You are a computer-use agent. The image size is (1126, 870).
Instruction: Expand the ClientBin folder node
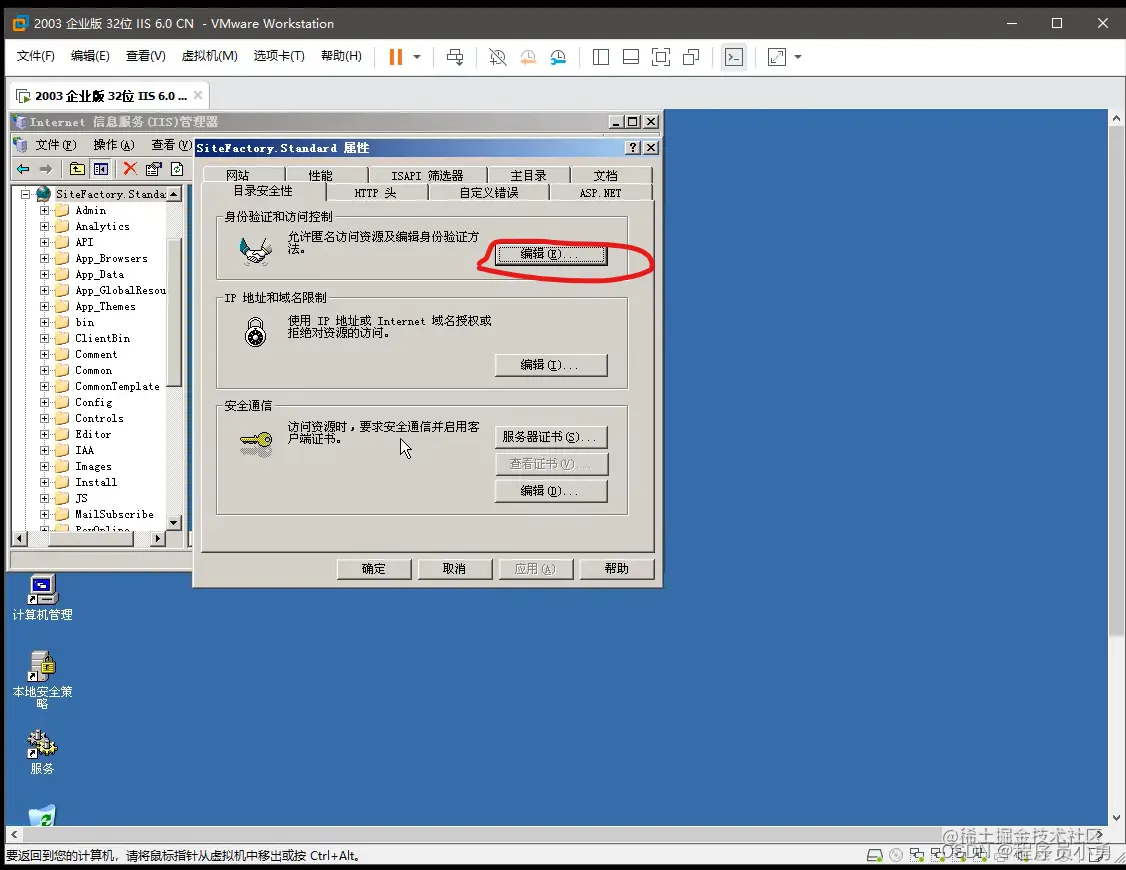click(x=45, y=338)
